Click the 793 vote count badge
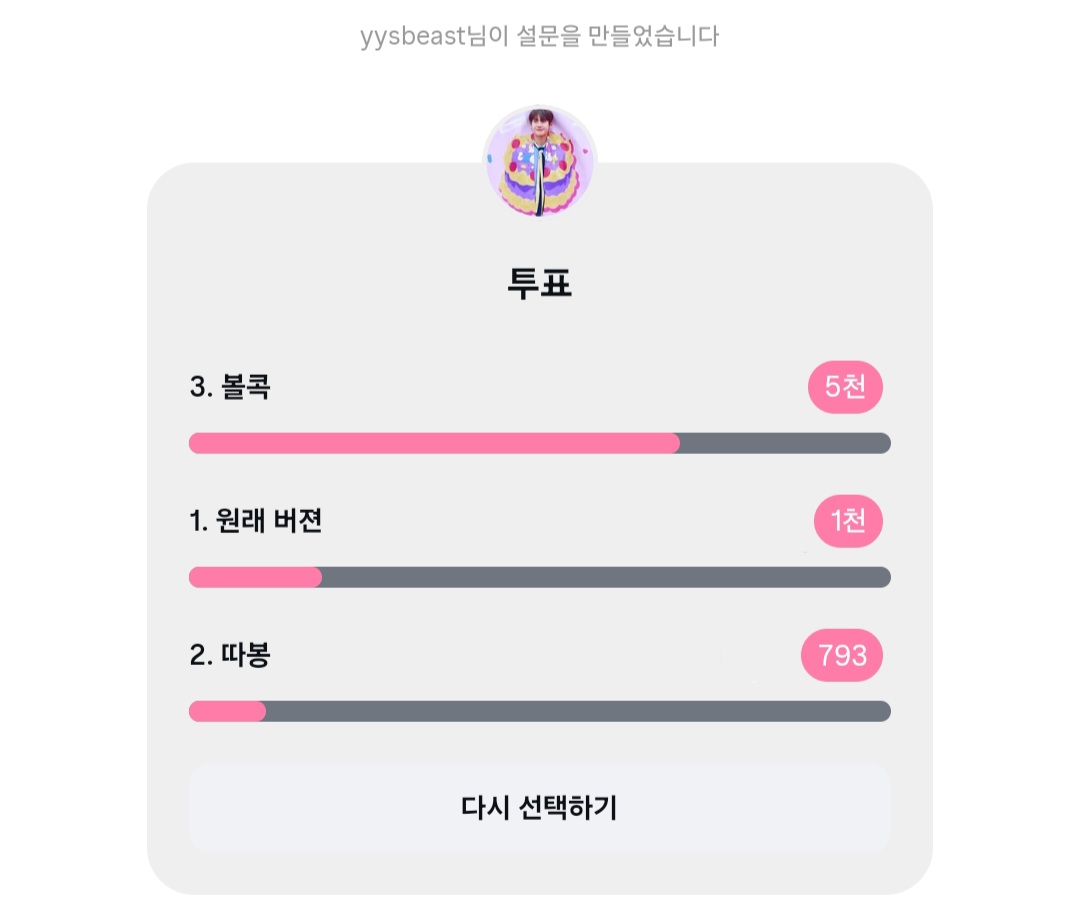Screen dimensions: 1080x904 [842, 655]
